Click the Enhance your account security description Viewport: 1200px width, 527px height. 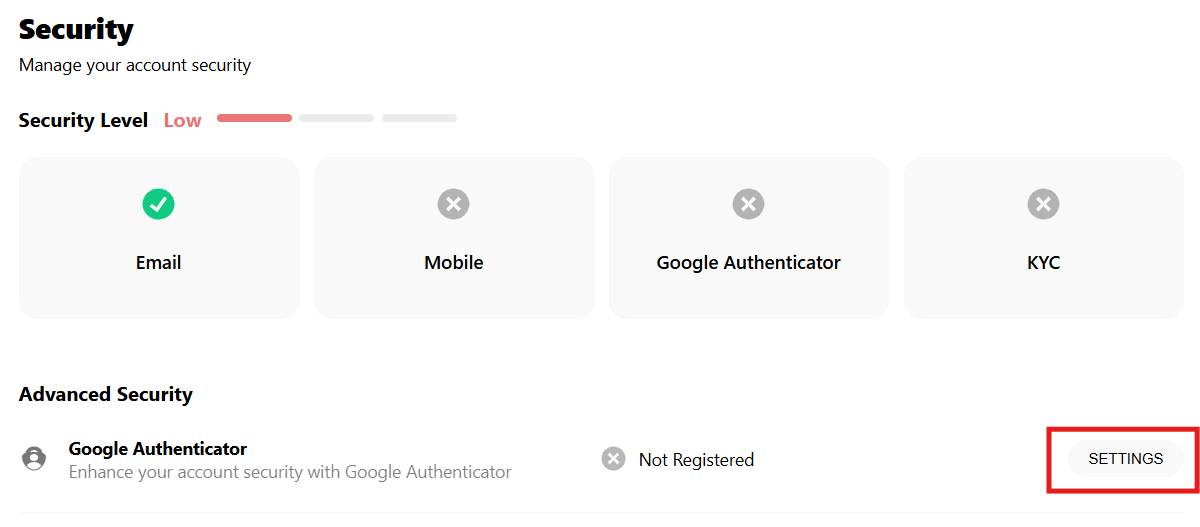(x=290, y=472)
